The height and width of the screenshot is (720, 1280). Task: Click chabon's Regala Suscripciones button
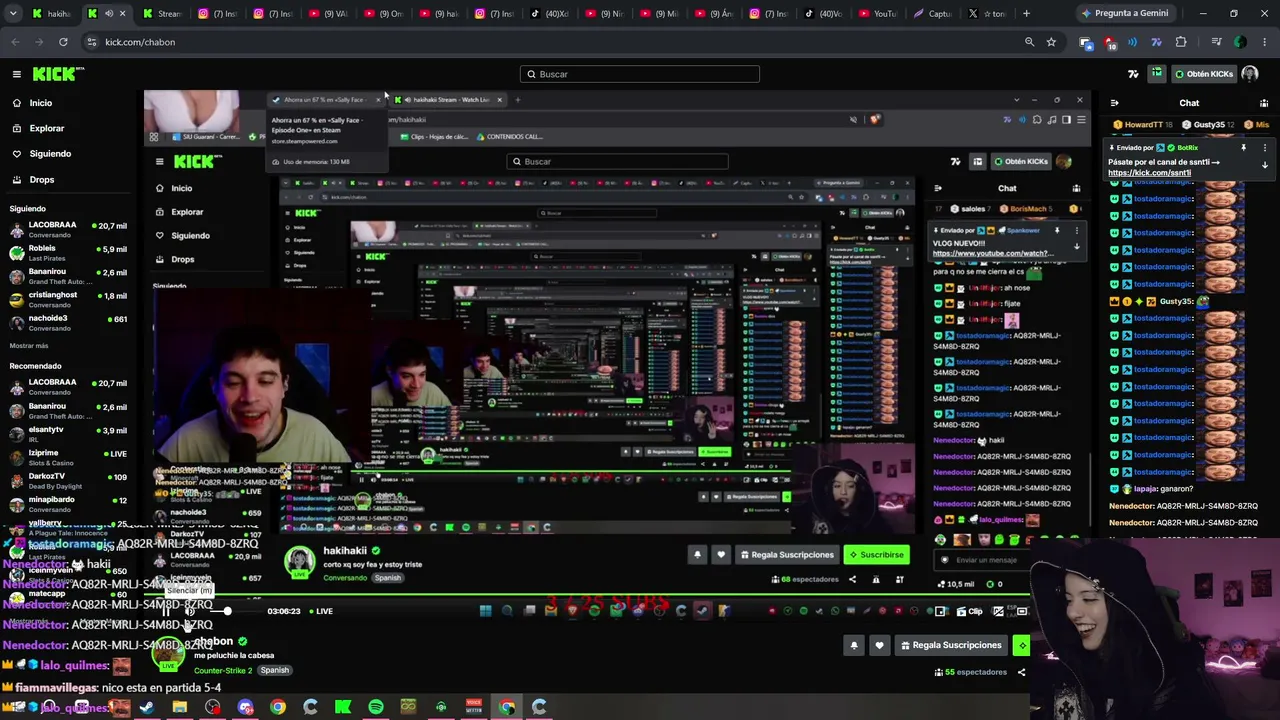point(951,646)
